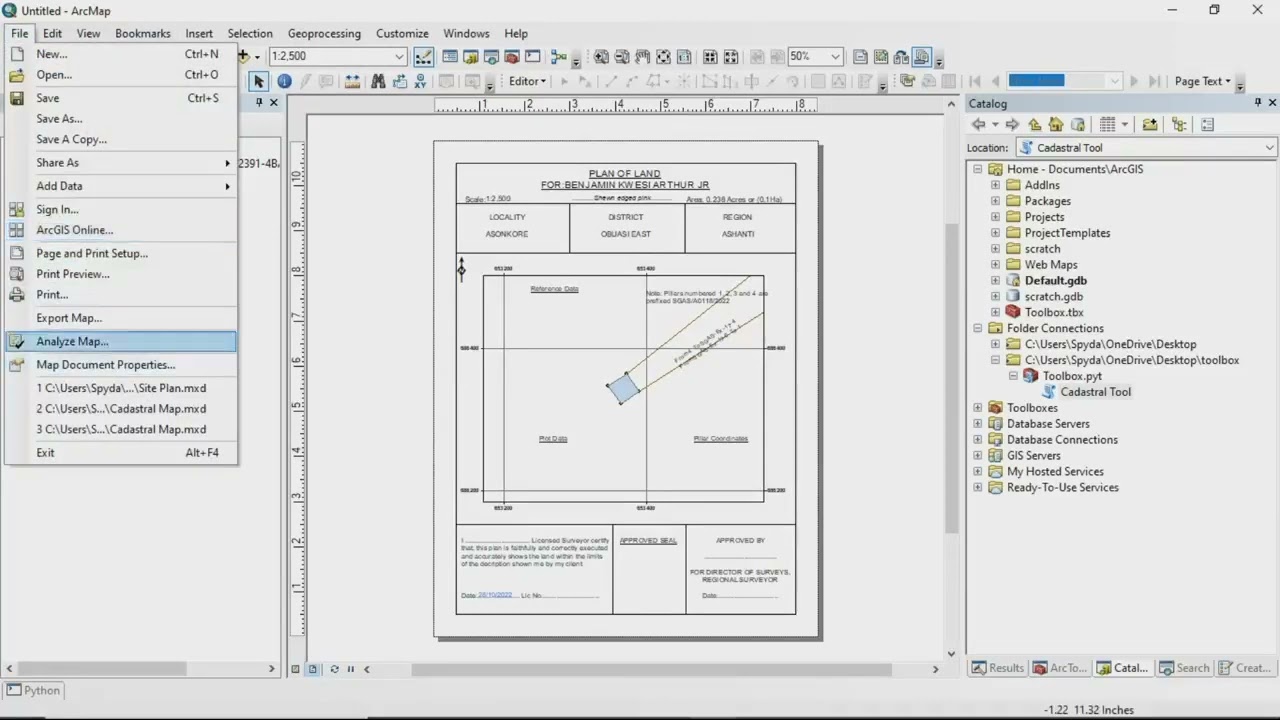Expand the GIS Servers node
Screen dimensions: 1280x720
click(x=978, y=456)
